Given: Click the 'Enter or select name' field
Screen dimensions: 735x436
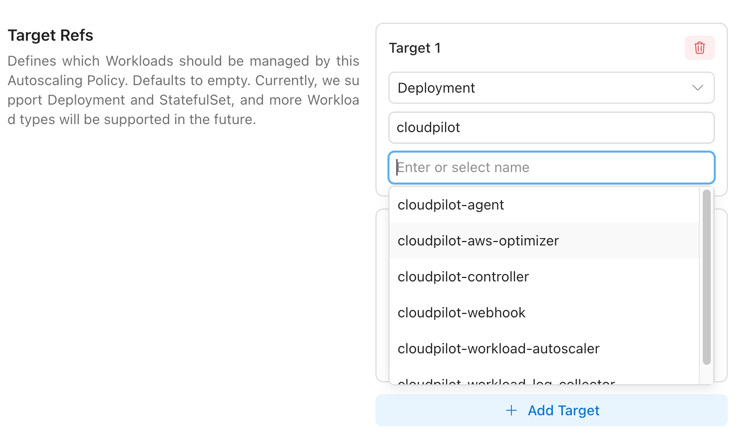Looking at the screenshot, I should [551, 168].
